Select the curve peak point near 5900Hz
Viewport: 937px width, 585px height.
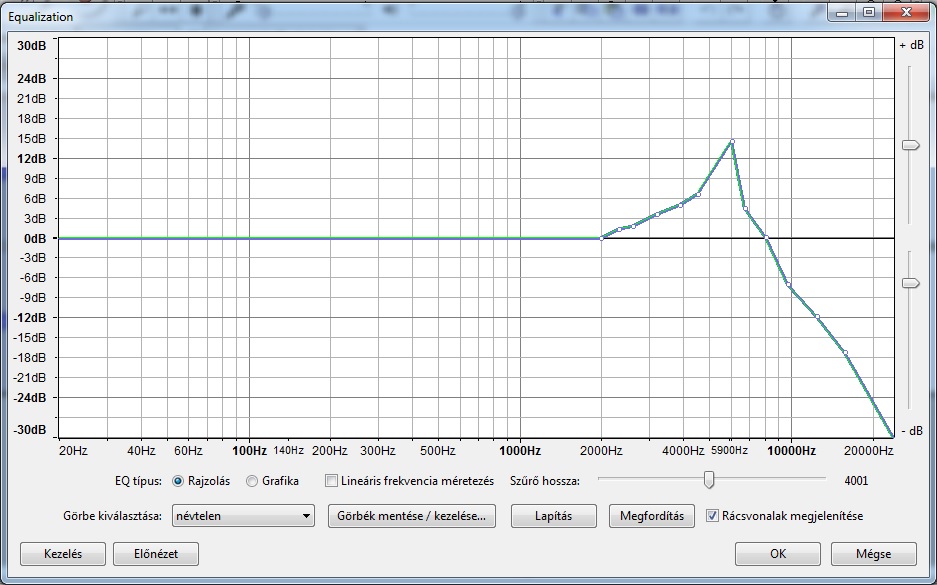tap(732, 142)
